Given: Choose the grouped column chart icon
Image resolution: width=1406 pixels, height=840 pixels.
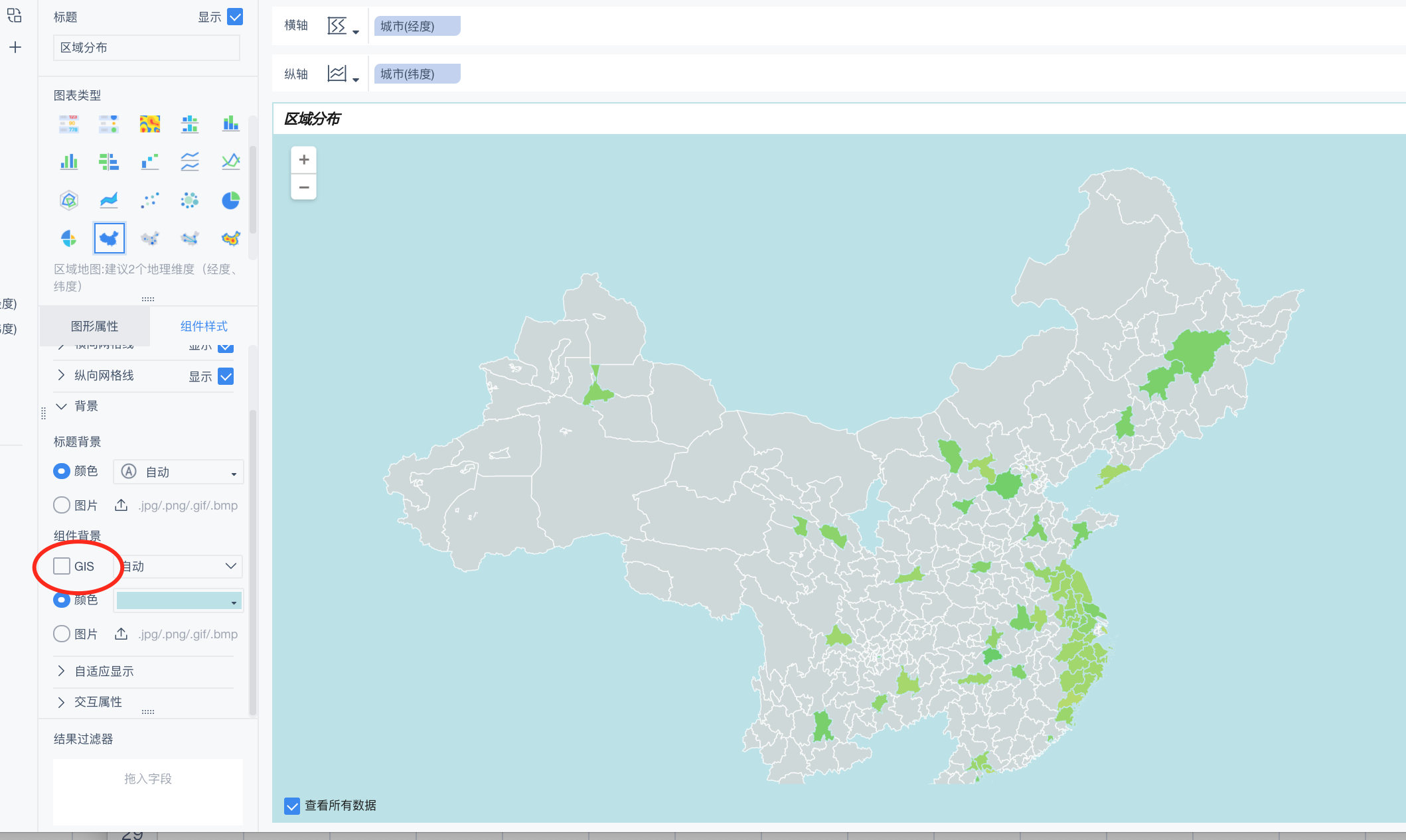Looking at the screenshot, I should (69, 161).
